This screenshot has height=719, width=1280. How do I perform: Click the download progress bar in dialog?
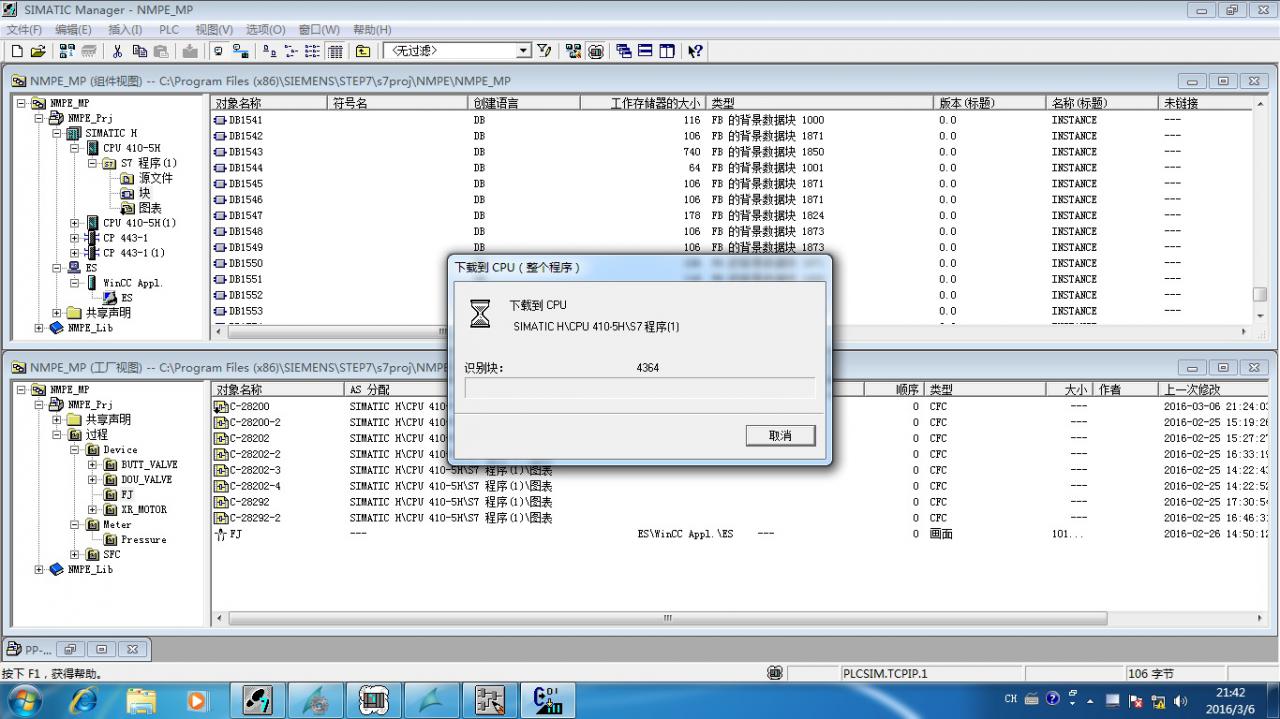point(639,388)
